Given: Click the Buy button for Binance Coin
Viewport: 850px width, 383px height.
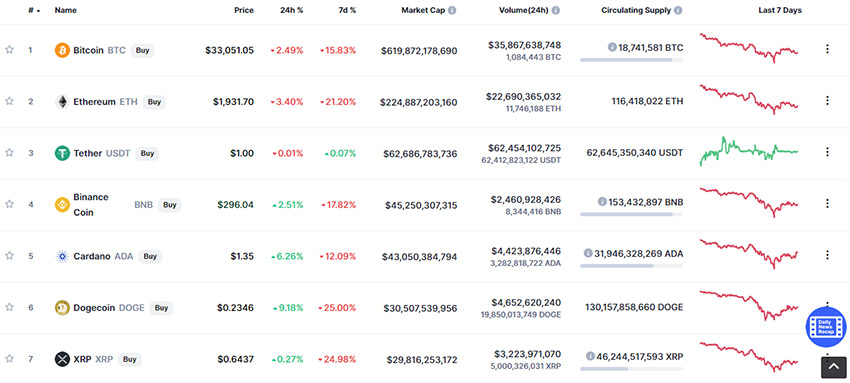Looking at the screenshot, I should [170, 205].
